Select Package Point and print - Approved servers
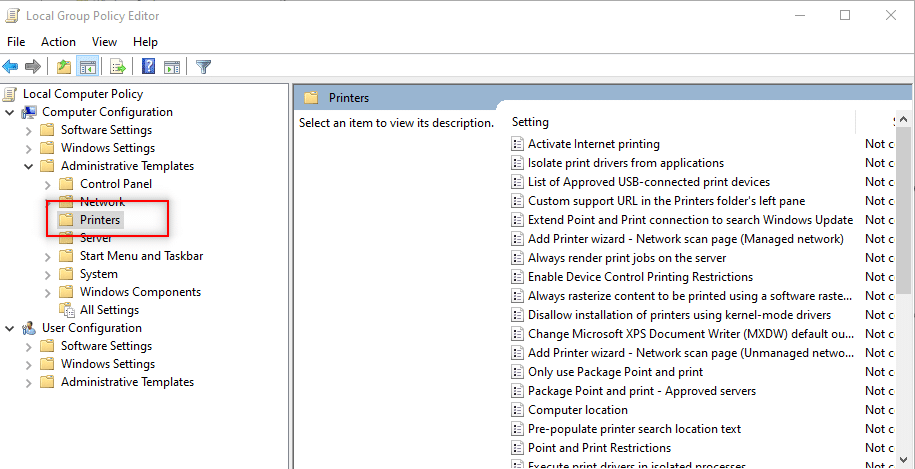The image size is (915, 469). coord(642,391)
